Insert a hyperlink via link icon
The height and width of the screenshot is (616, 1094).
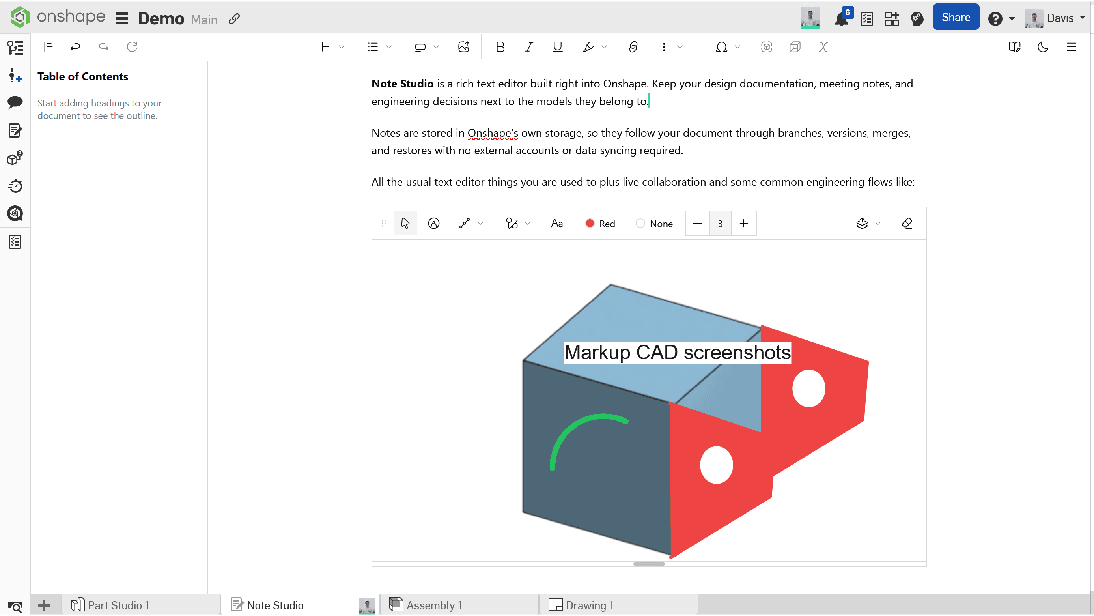(633, 47)
